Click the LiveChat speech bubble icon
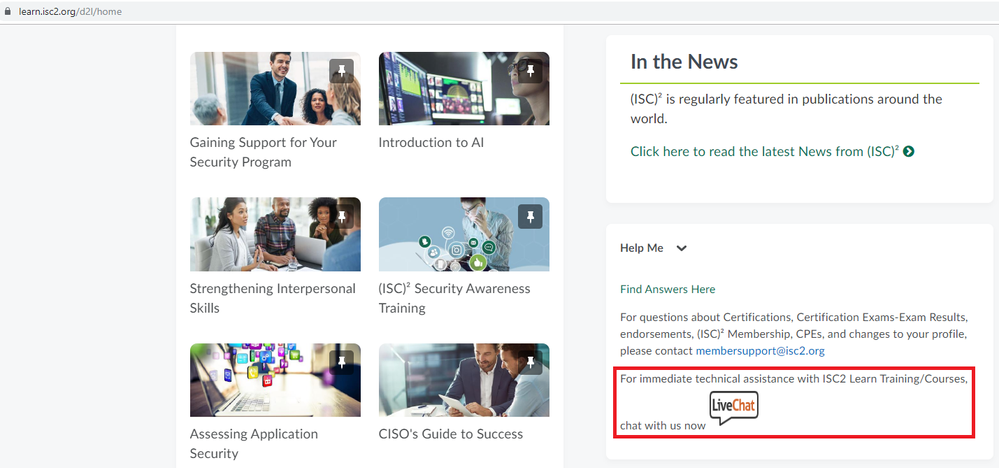Viewport: 999px width, 468px height. click(x=733, y=407)
